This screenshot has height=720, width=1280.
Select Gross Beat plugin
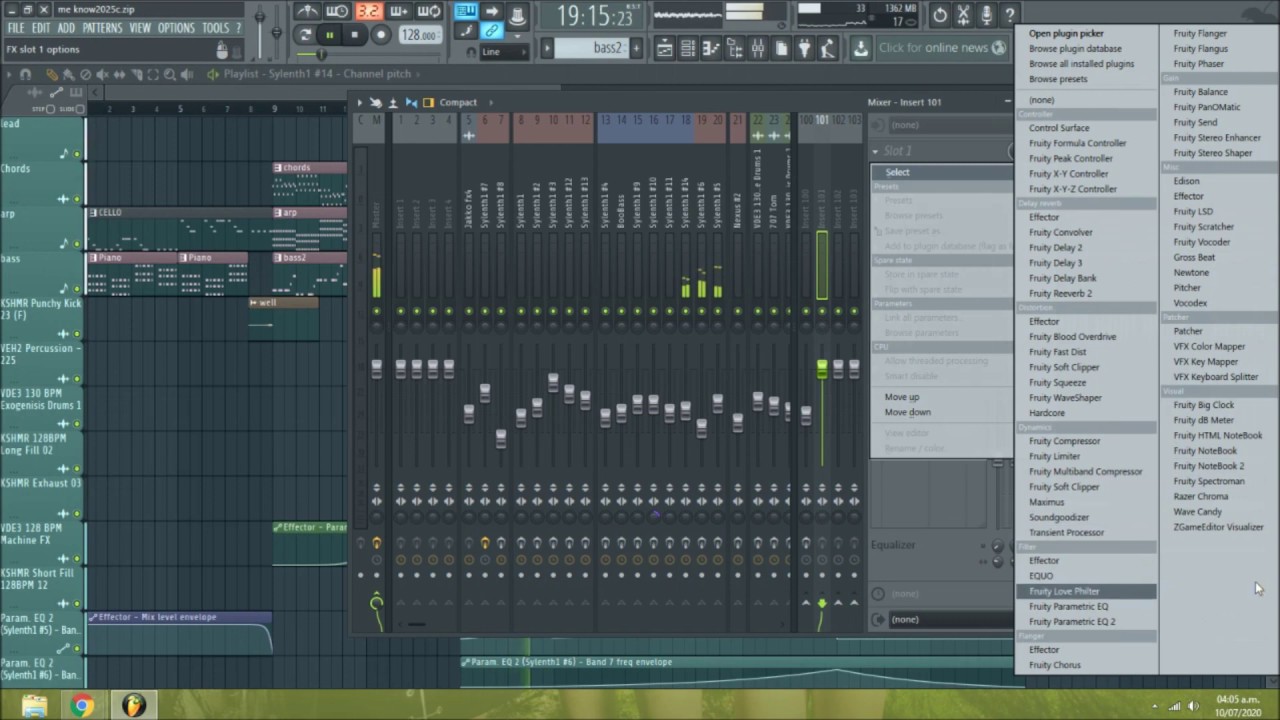click(1194, 257)
